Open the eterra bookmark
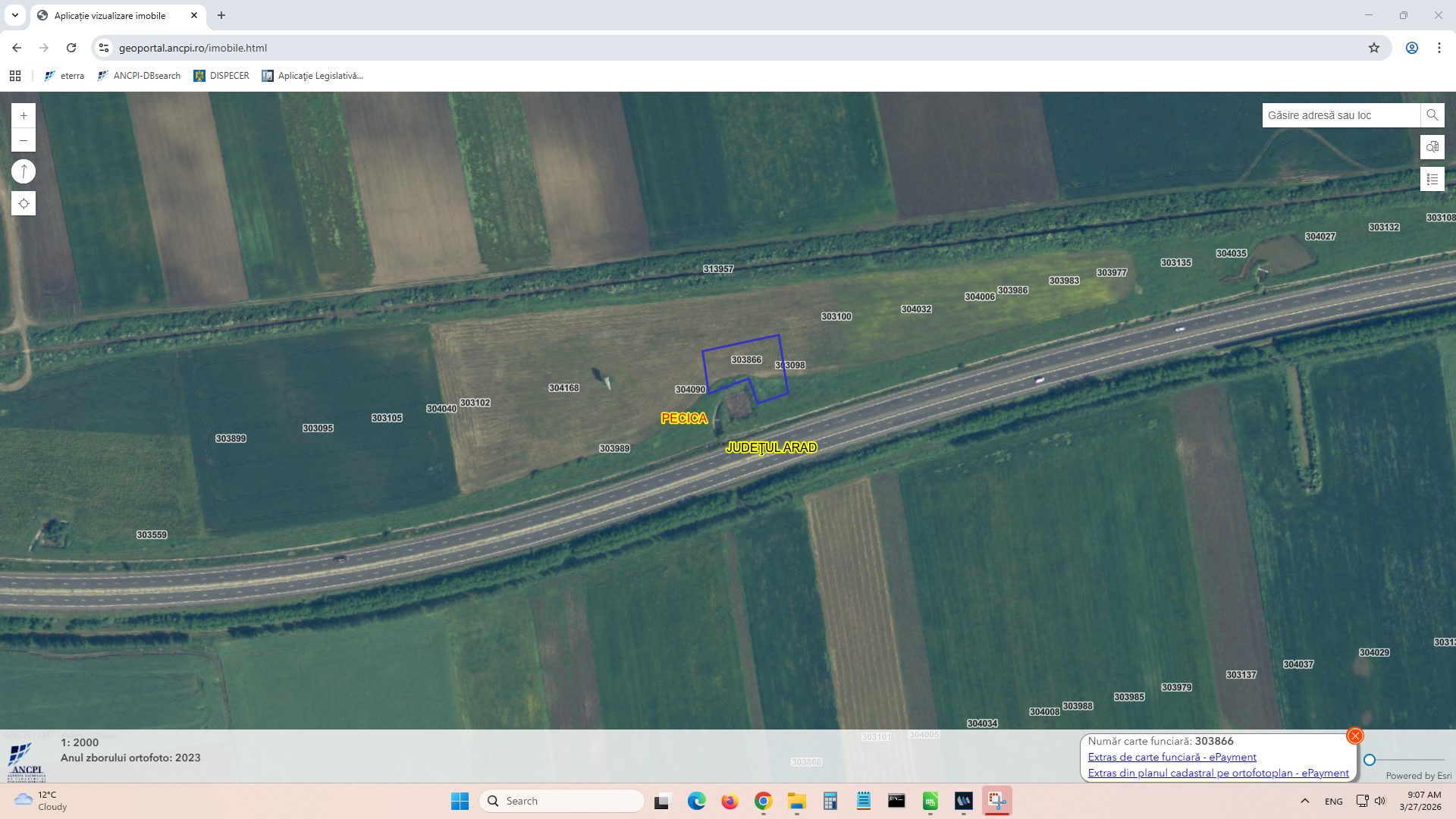 [x=64, y=76]
